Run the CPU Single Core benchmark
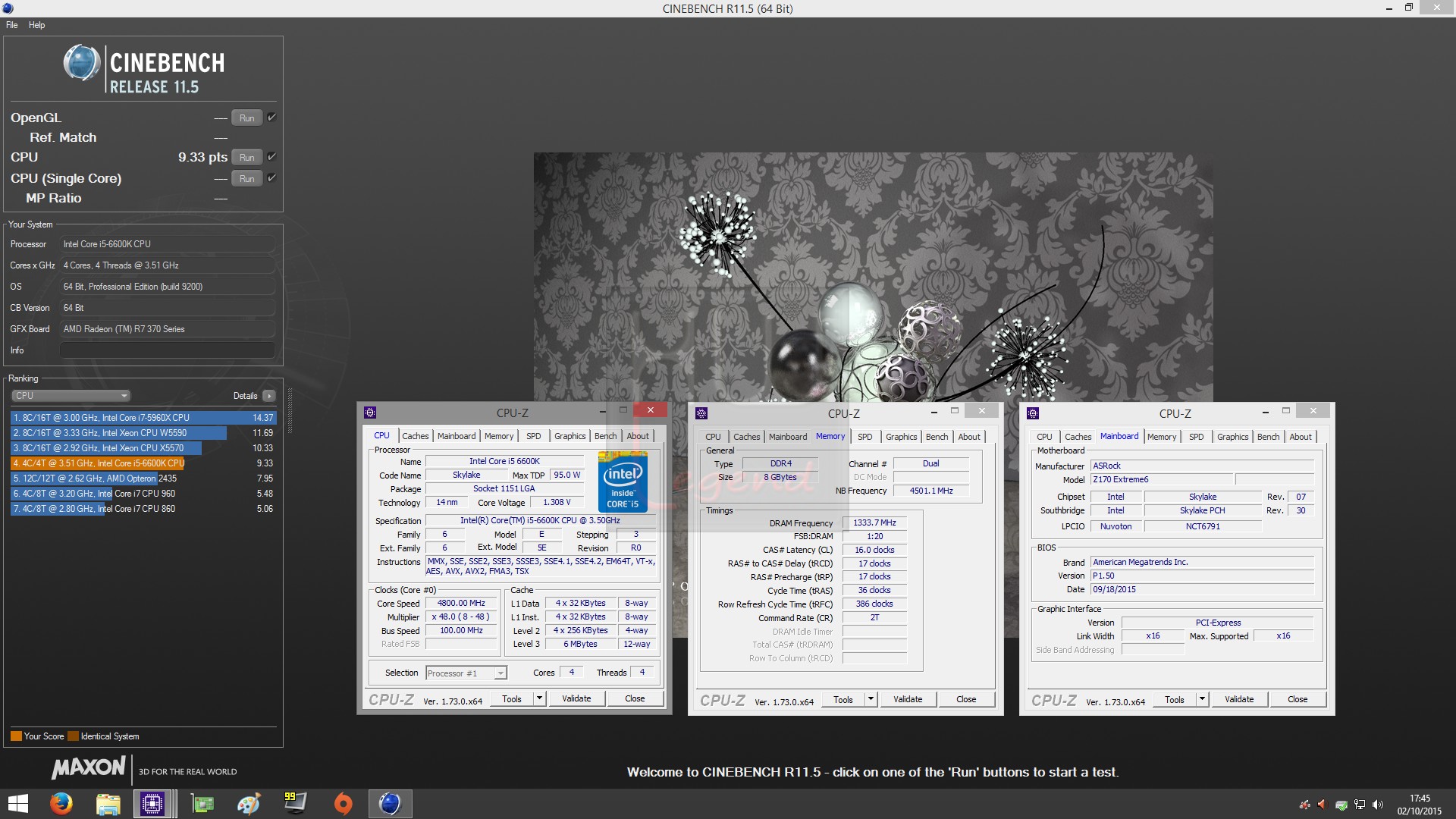The width and height of the screenshot is (1456, 819). pyautogui.click(x=247, y=178)
